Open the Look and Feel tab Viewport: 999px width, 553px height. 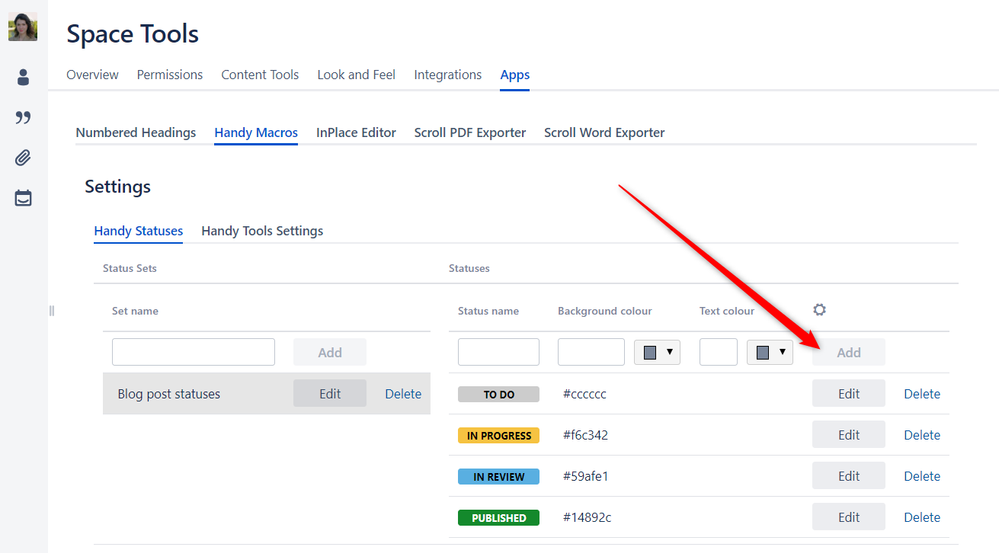point(356,75)
